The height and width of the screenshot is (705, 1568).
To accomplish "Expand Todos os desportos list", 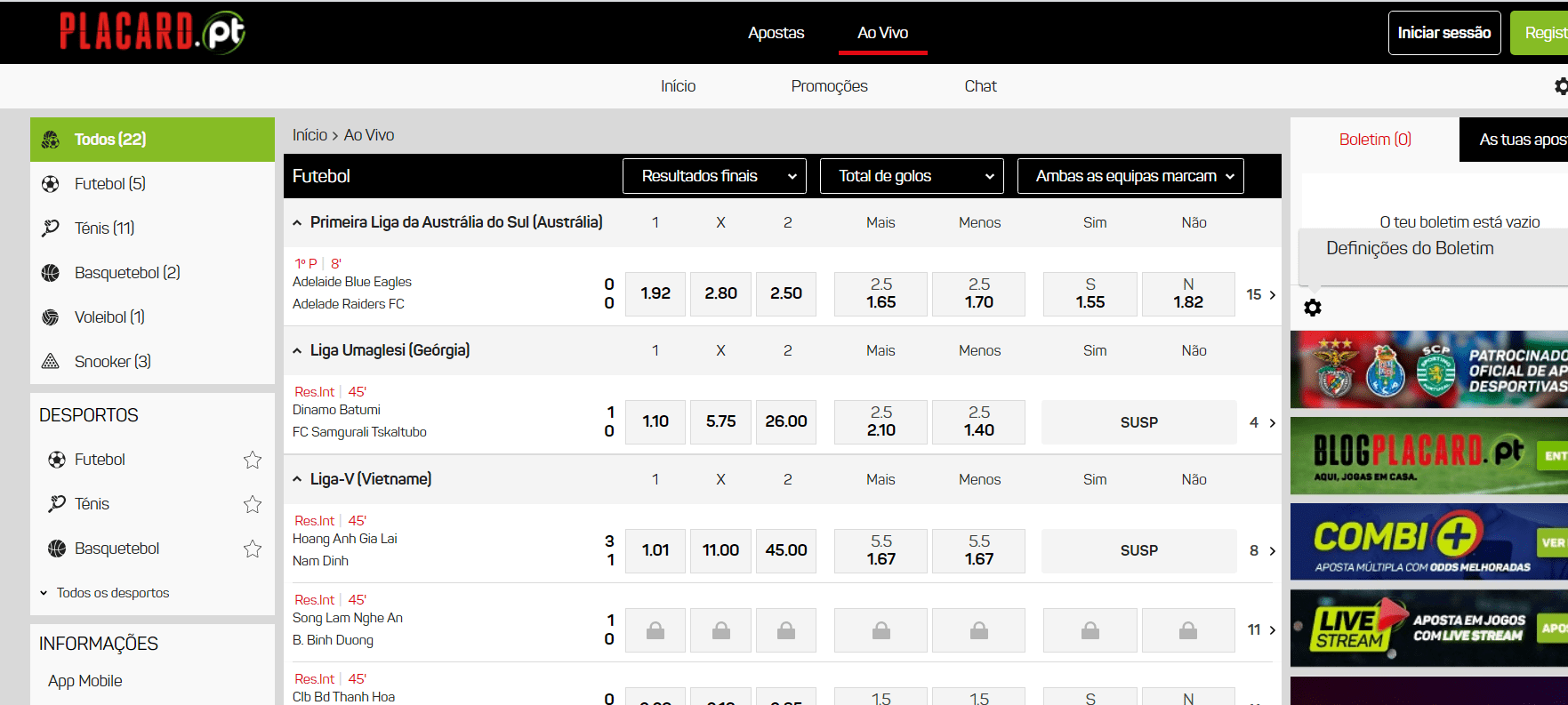I will click(104, 593).
